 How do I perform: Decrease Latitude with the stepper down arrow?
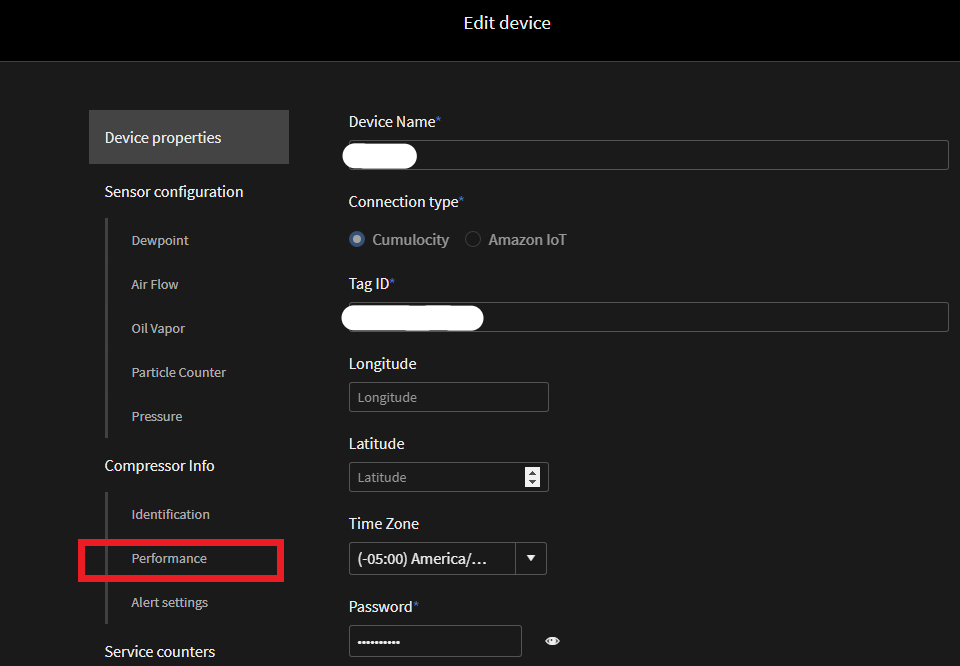[x=533, y=482]
